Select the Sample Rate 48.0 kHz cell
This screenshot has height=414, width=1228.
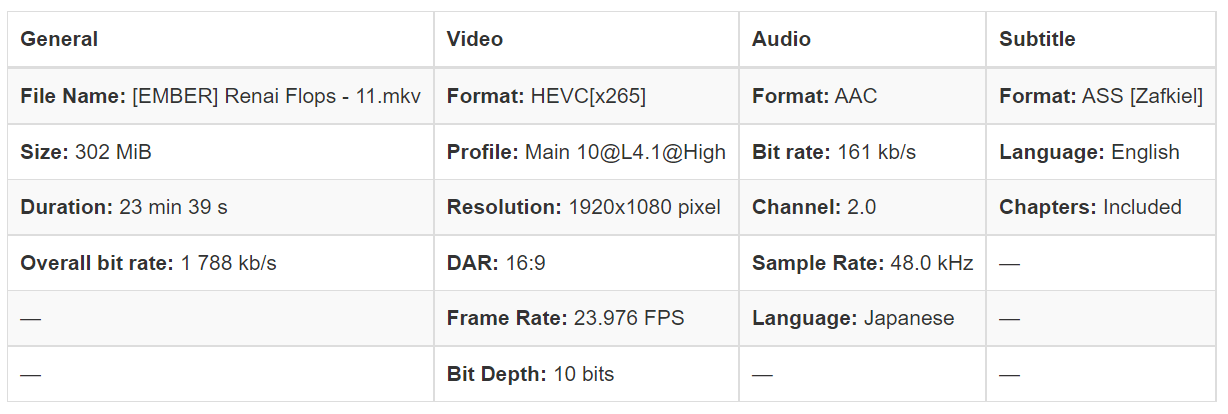[862, 264]
